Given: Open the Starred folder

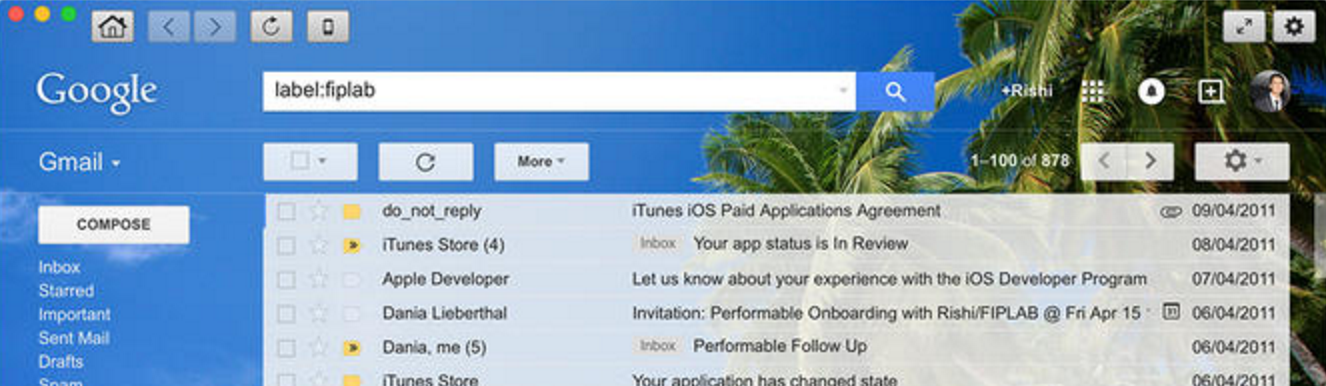Looking at the screenshot, I should coord(66,290).
